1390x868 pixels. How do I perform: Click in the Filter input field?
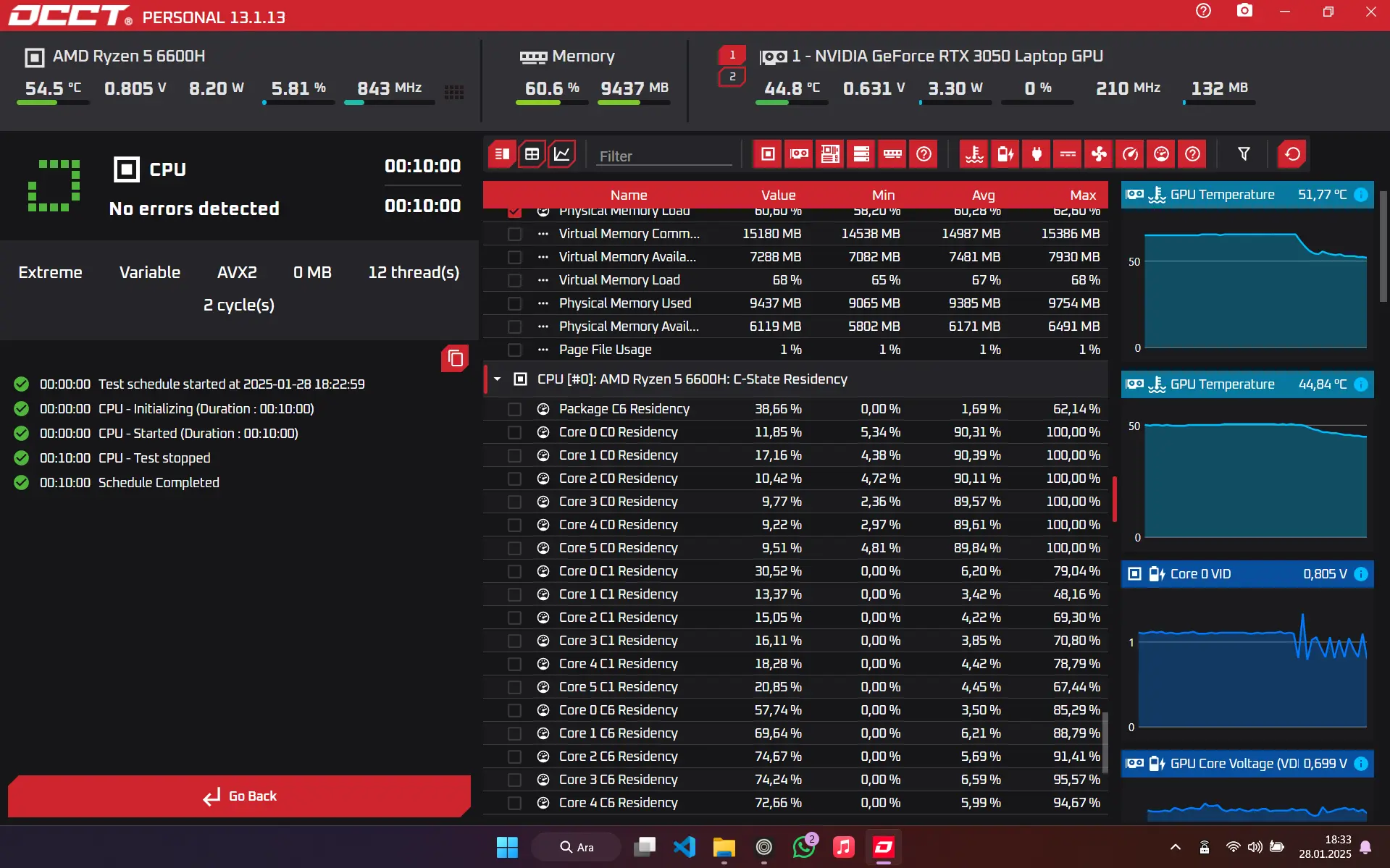(x=664, y=156)
